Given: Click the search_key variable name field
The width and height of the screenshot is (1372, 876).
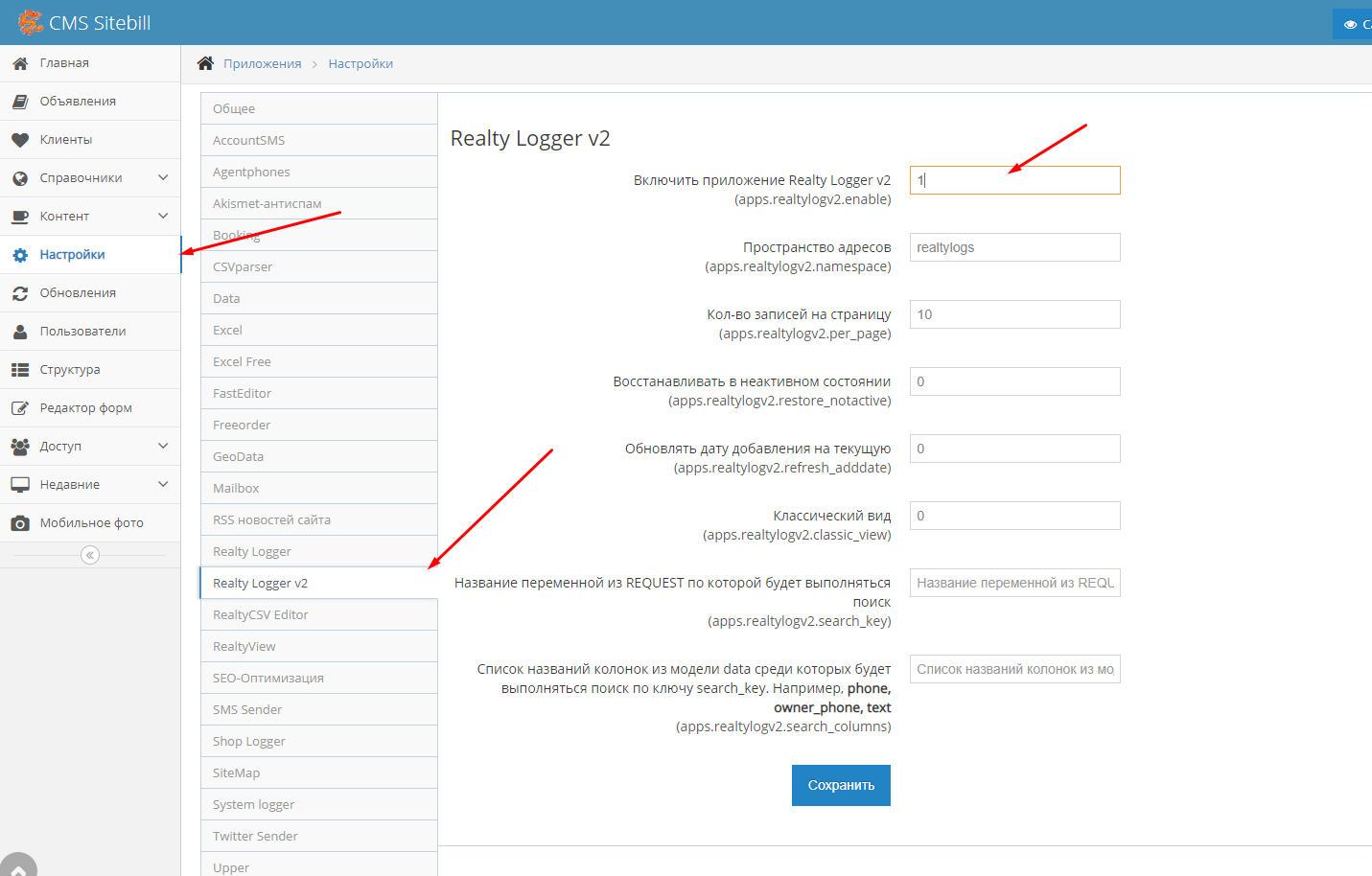Looking at the screenshot, I should point(1014,583).
